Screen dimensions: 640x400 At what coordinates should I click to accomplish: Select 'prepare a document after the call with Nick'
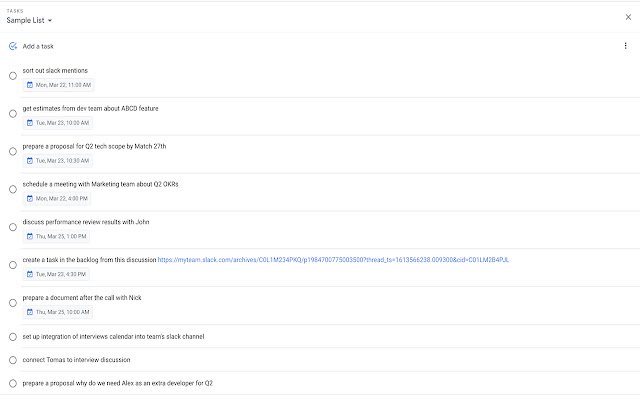point(82,298)
